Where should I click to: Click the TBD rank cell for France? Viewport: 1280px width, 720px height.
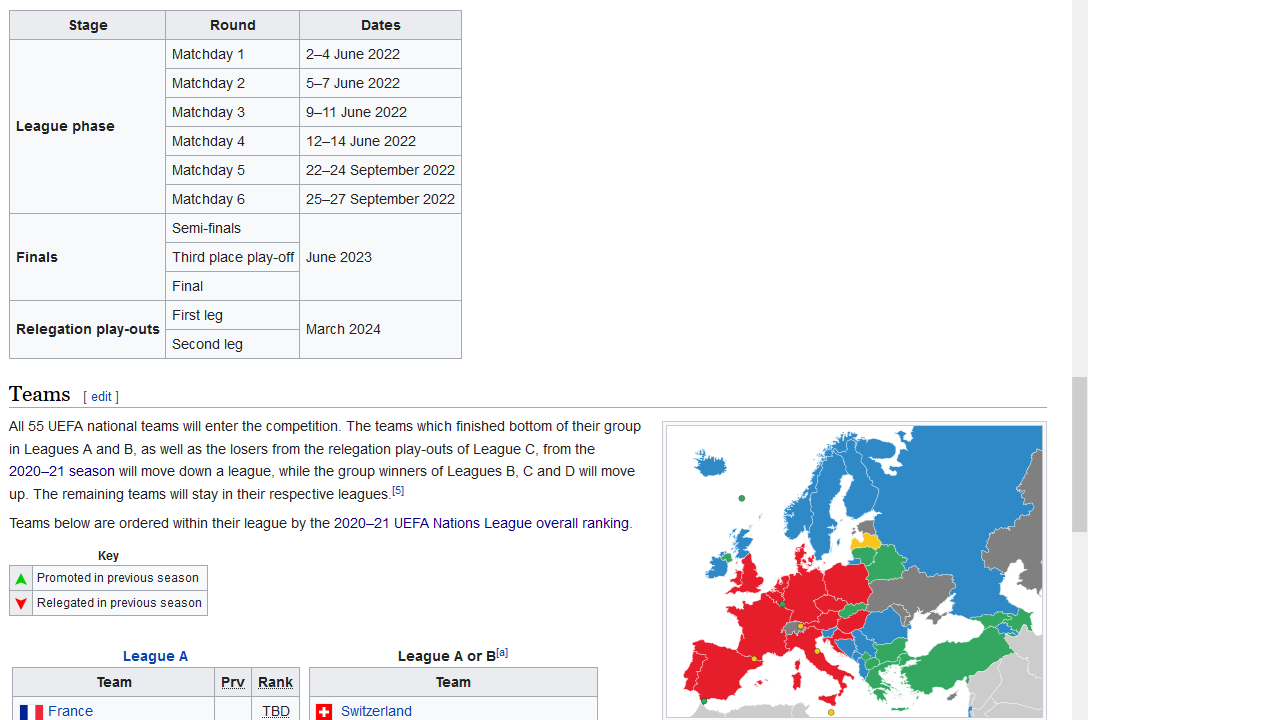(276, 711)
